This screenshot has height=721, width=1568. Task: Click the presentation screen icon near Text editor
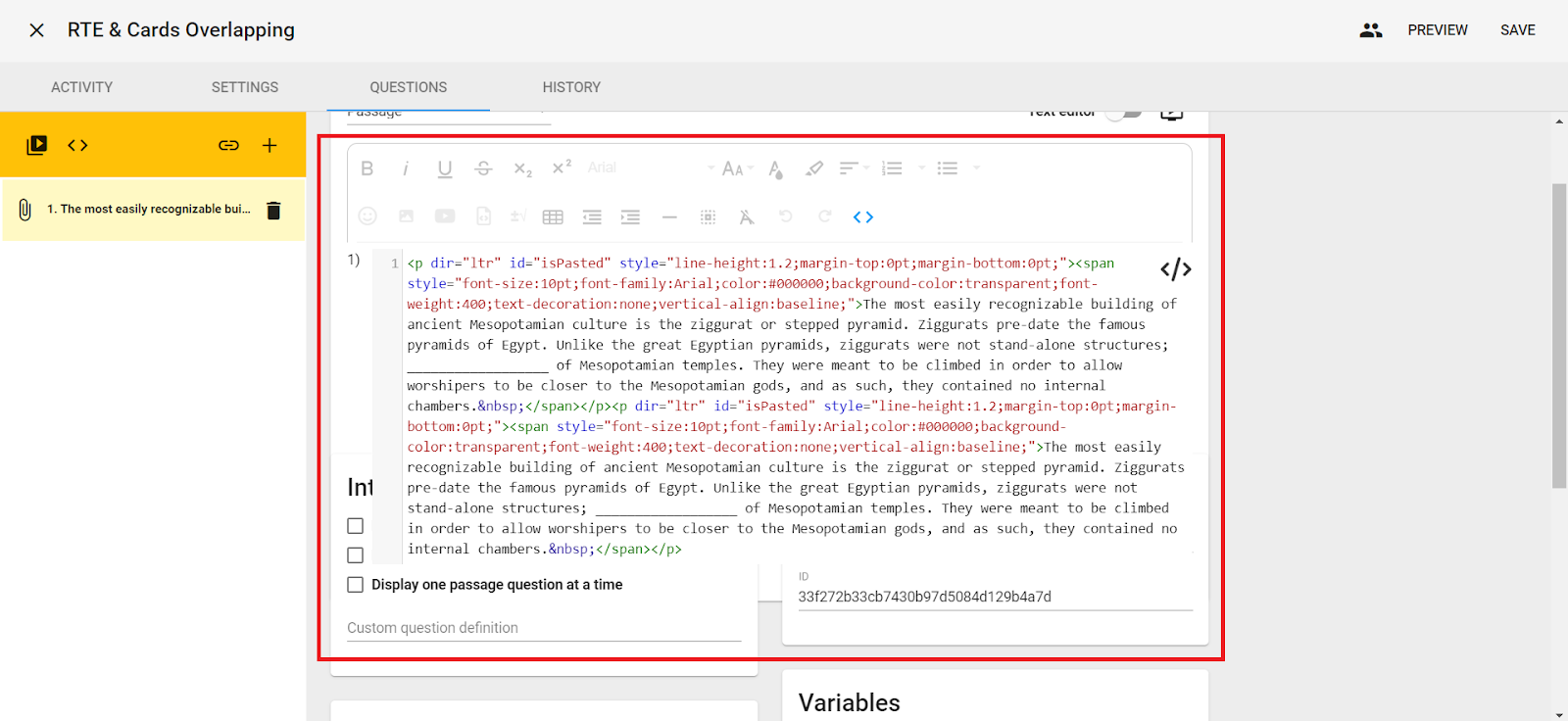pyautogui.click(x=1172, y=114)
